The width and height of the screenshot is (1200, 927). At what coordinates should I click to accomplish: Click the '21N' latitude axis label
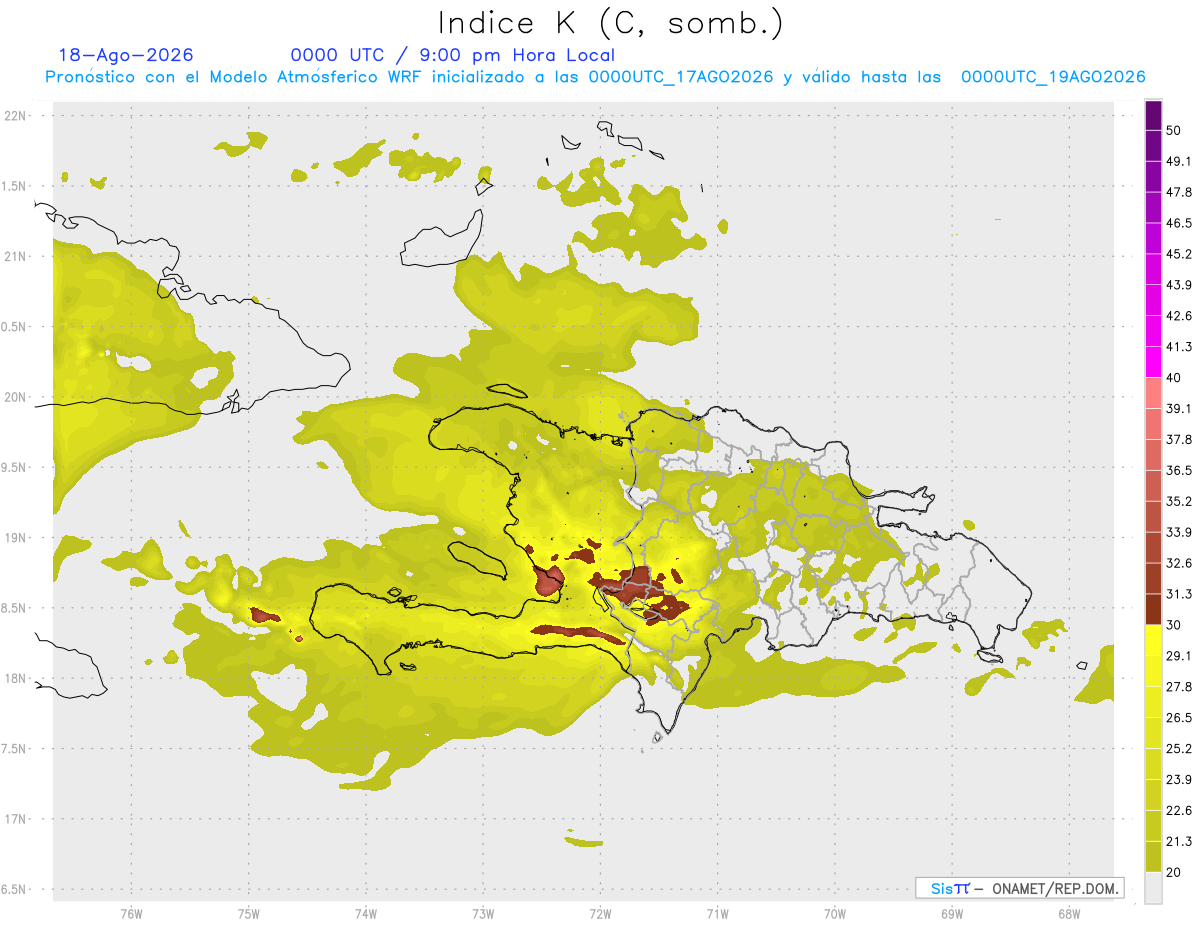(x=15, y=256)
